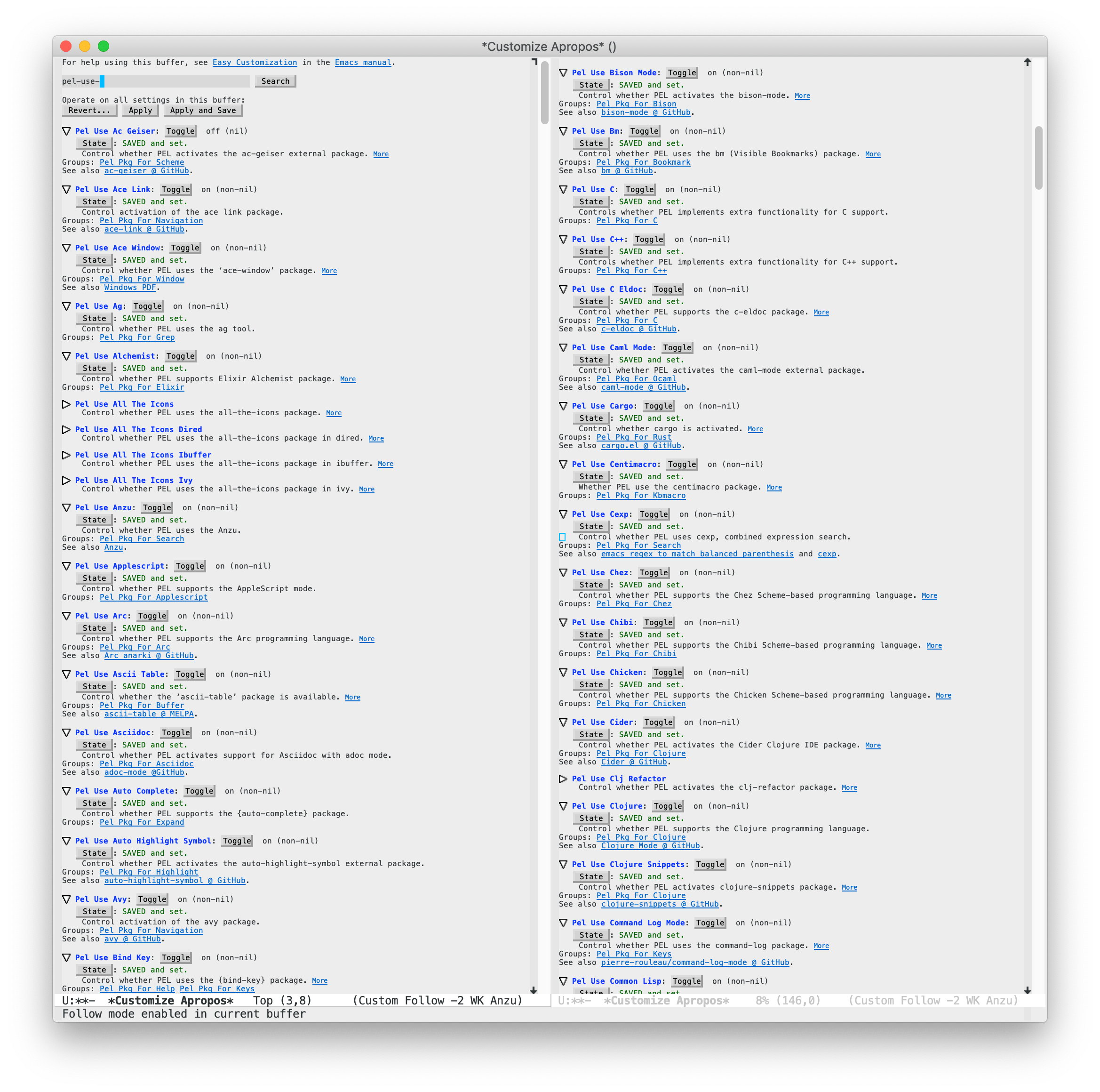1100x1092 pixels.
Task: Open State menu for Pel Use Chibi
Action: [x=591, y=634]
